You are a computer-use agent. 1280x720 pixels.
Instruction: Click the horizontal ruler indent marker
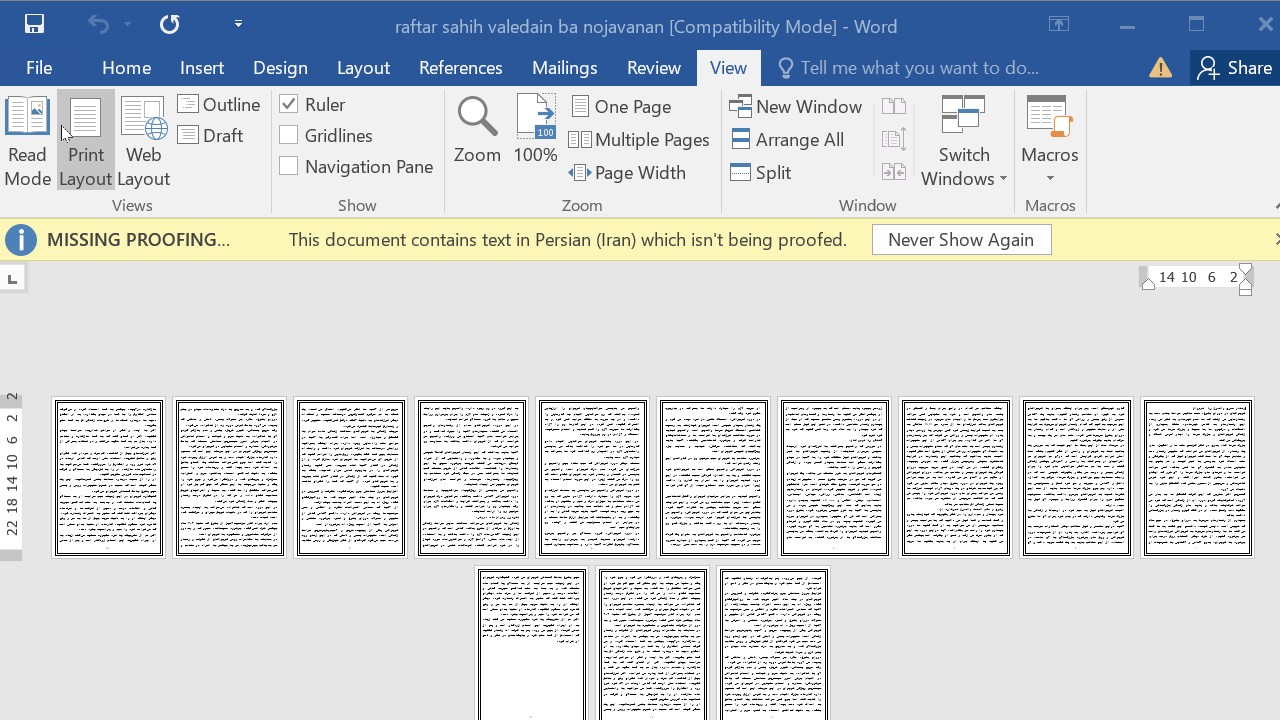tap(1245, 278)
